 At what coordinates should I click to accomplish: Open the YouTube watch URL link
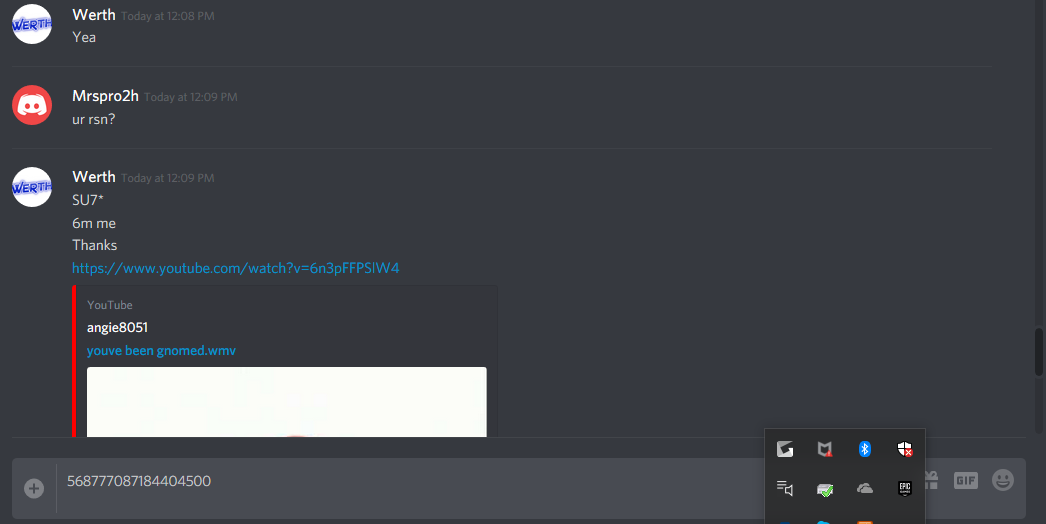[235, 268]
